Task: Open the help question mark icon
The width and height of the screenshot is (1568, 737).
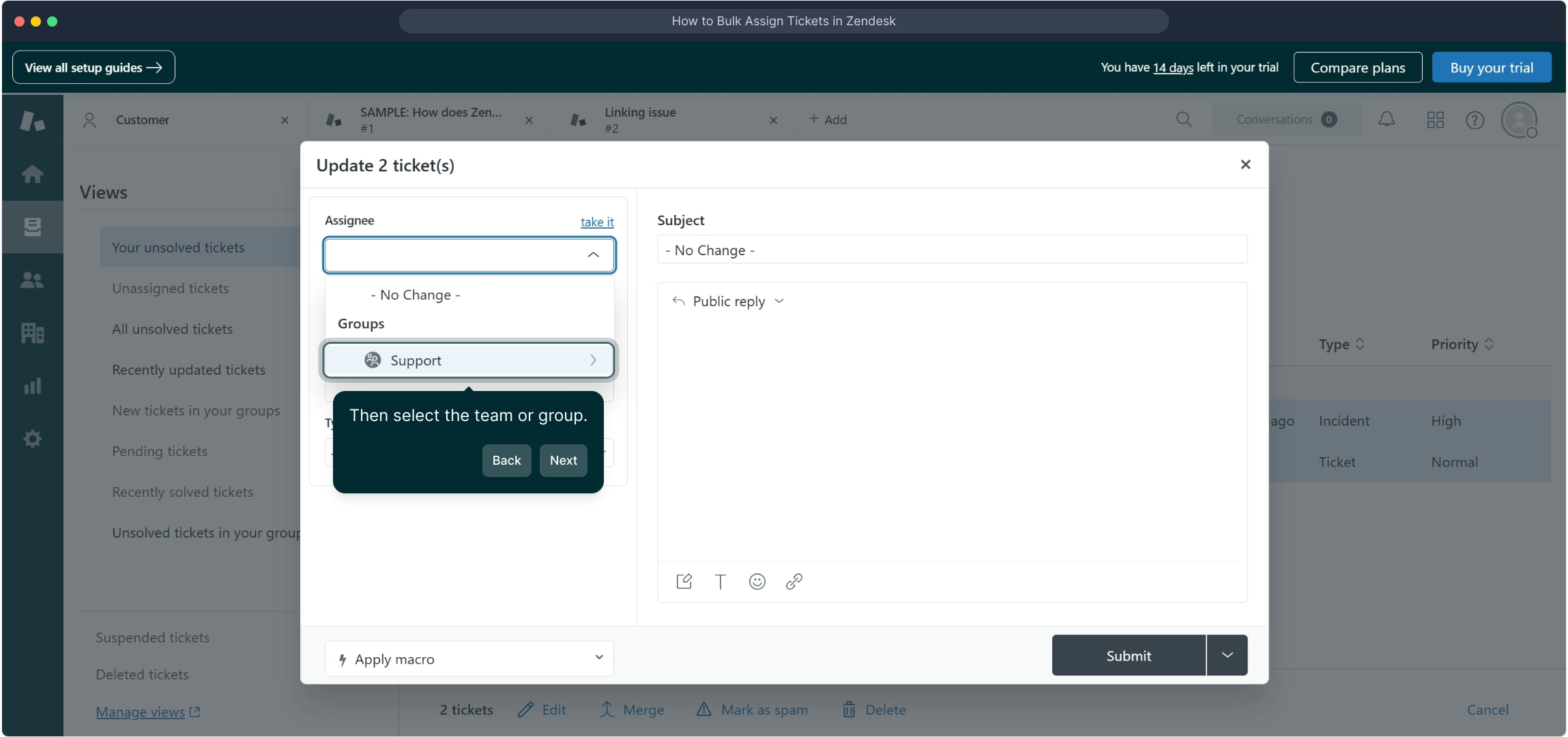Action: click(x=1475, y=119)
